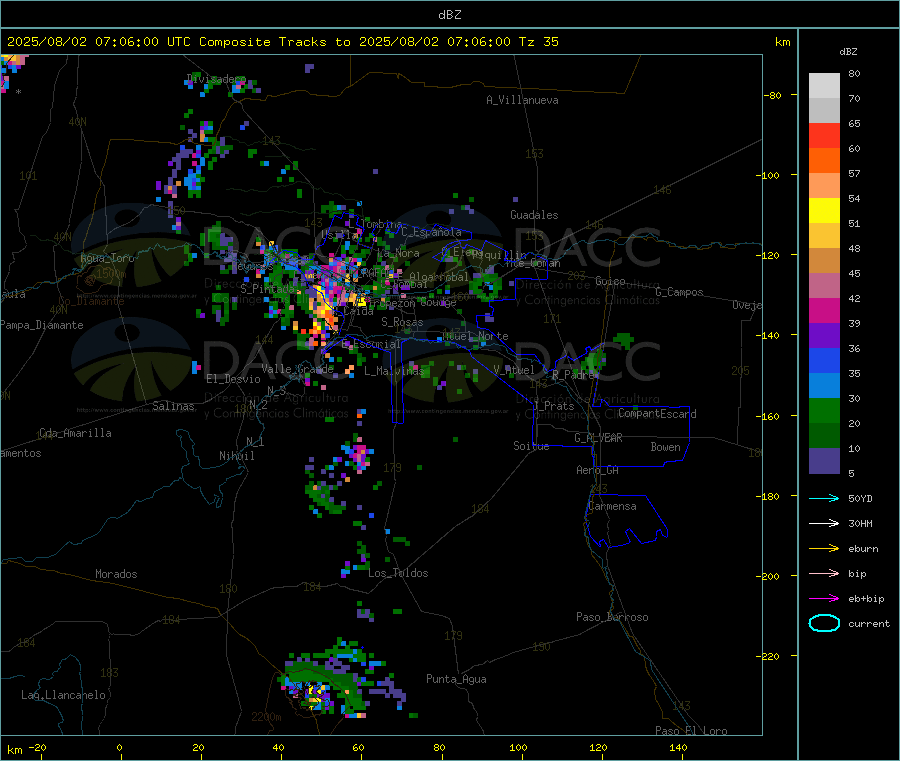Click the white 30HM track arrow in legend
This screenshot has width=900, height=761.
pos(824,523)
